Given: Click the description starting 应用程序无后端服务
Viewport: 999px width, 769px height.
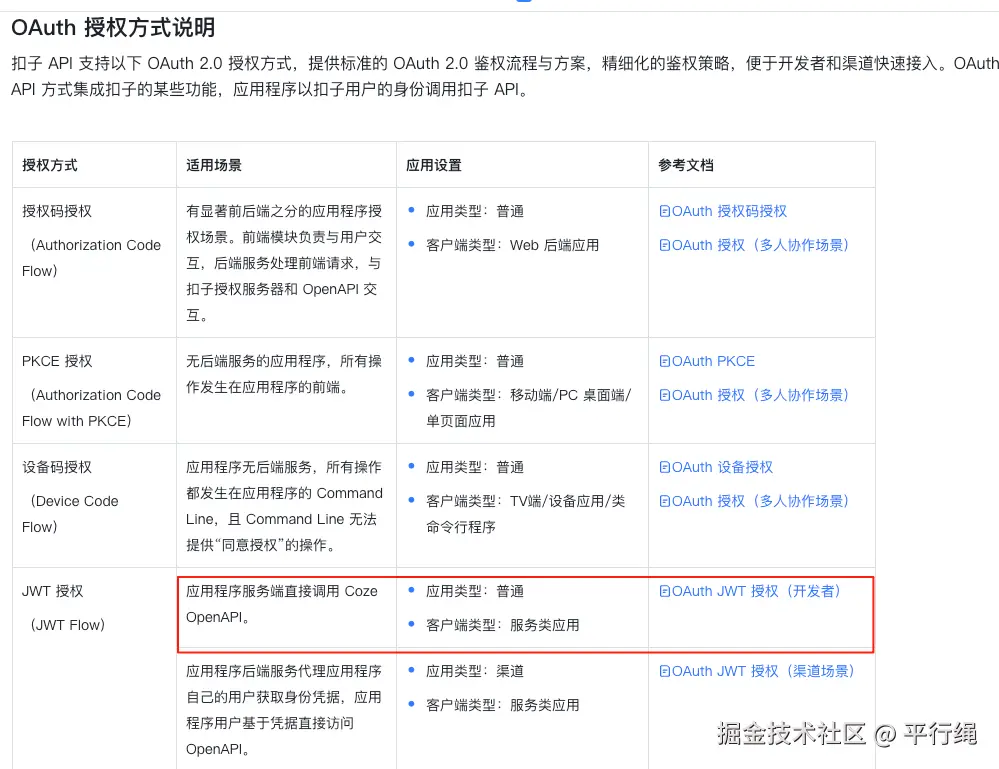Looking at the screenshot, I should (x=284, y=506).
